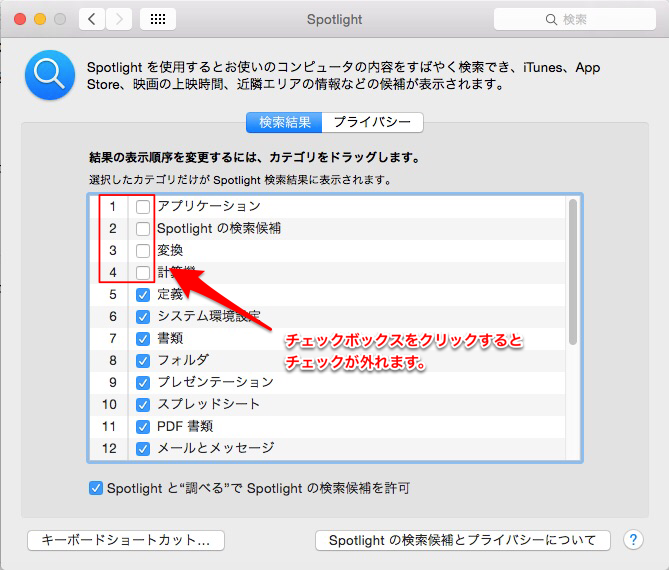Screen dimensions: 669x570
Task: Select the メールとメッセージ row text
Action: [215, 448]
